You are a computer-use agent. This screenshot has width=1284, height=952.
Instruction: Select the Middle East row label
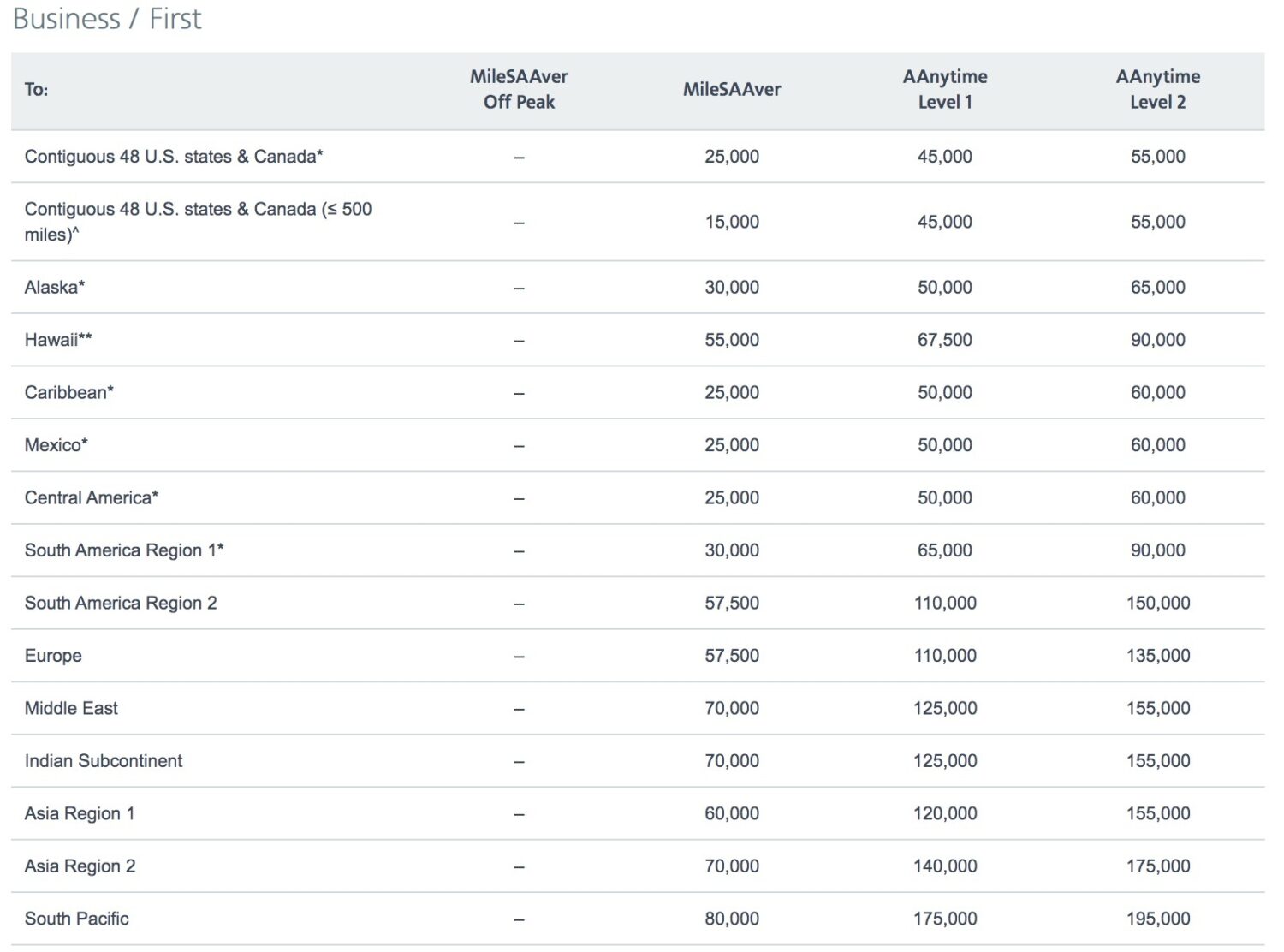point(72,708)
